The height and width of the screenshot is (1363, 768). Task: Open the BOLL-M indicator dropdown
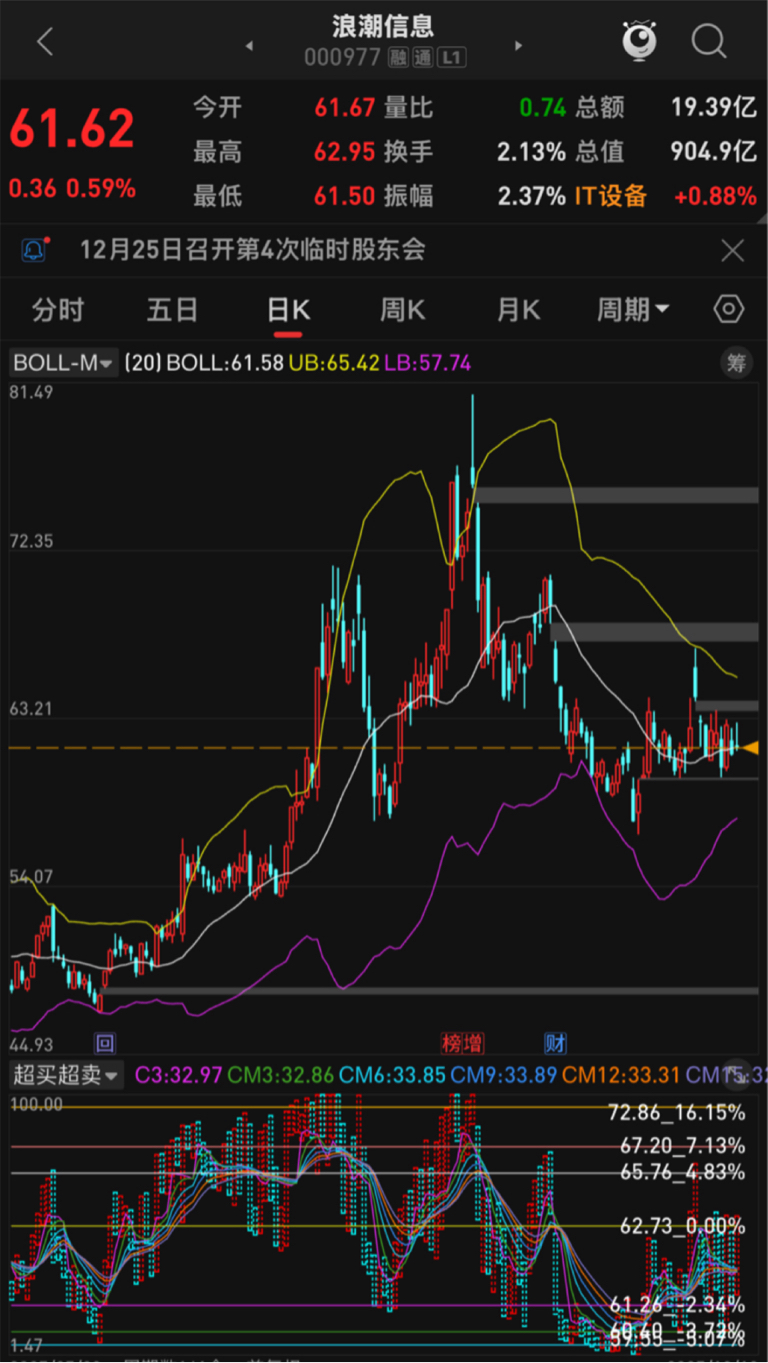pyautogui.click(x=63, y=363)
